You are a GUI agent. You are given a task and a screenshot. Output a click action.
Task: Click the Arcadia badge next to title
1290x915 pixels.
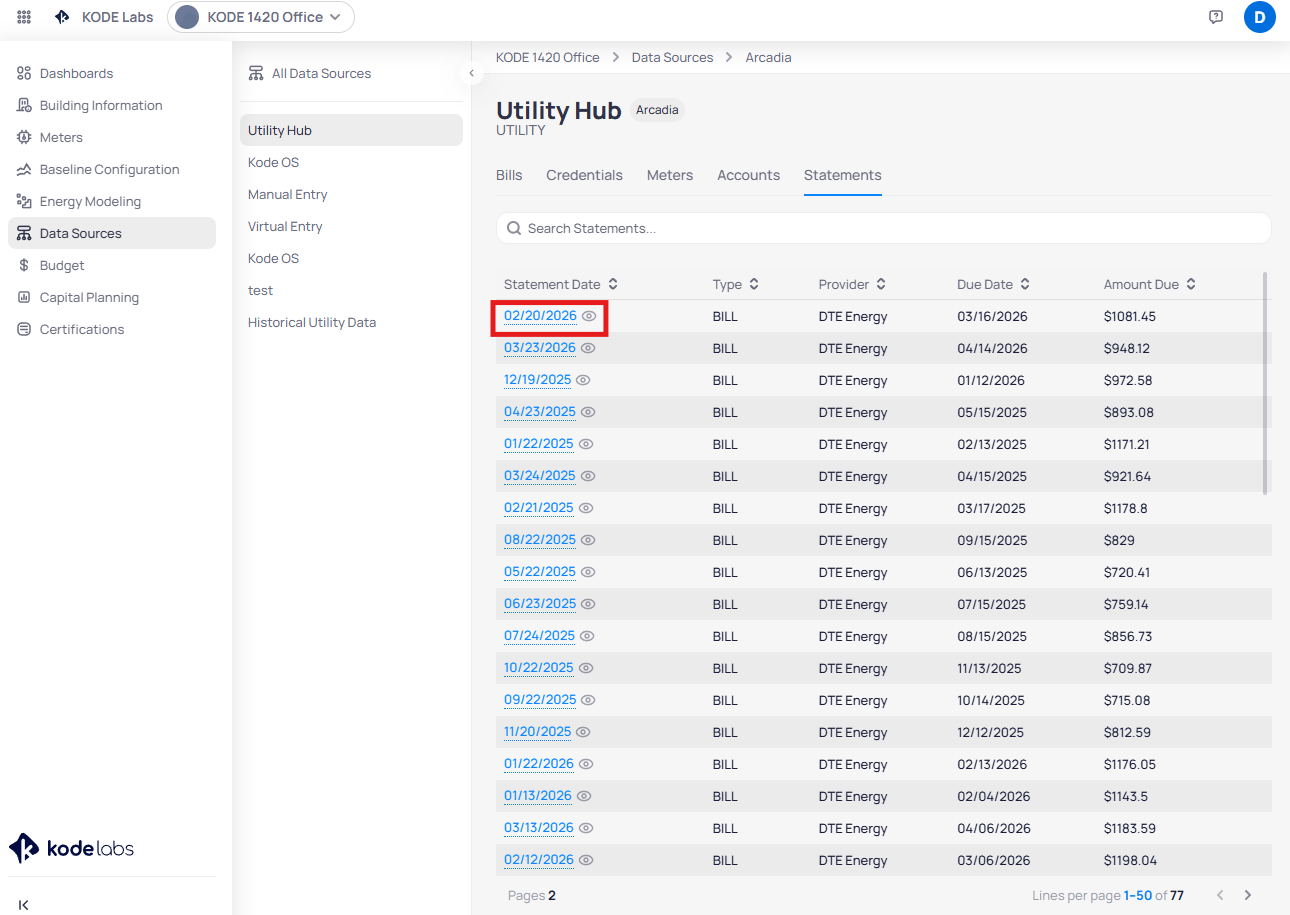click(x=657, y=110)
